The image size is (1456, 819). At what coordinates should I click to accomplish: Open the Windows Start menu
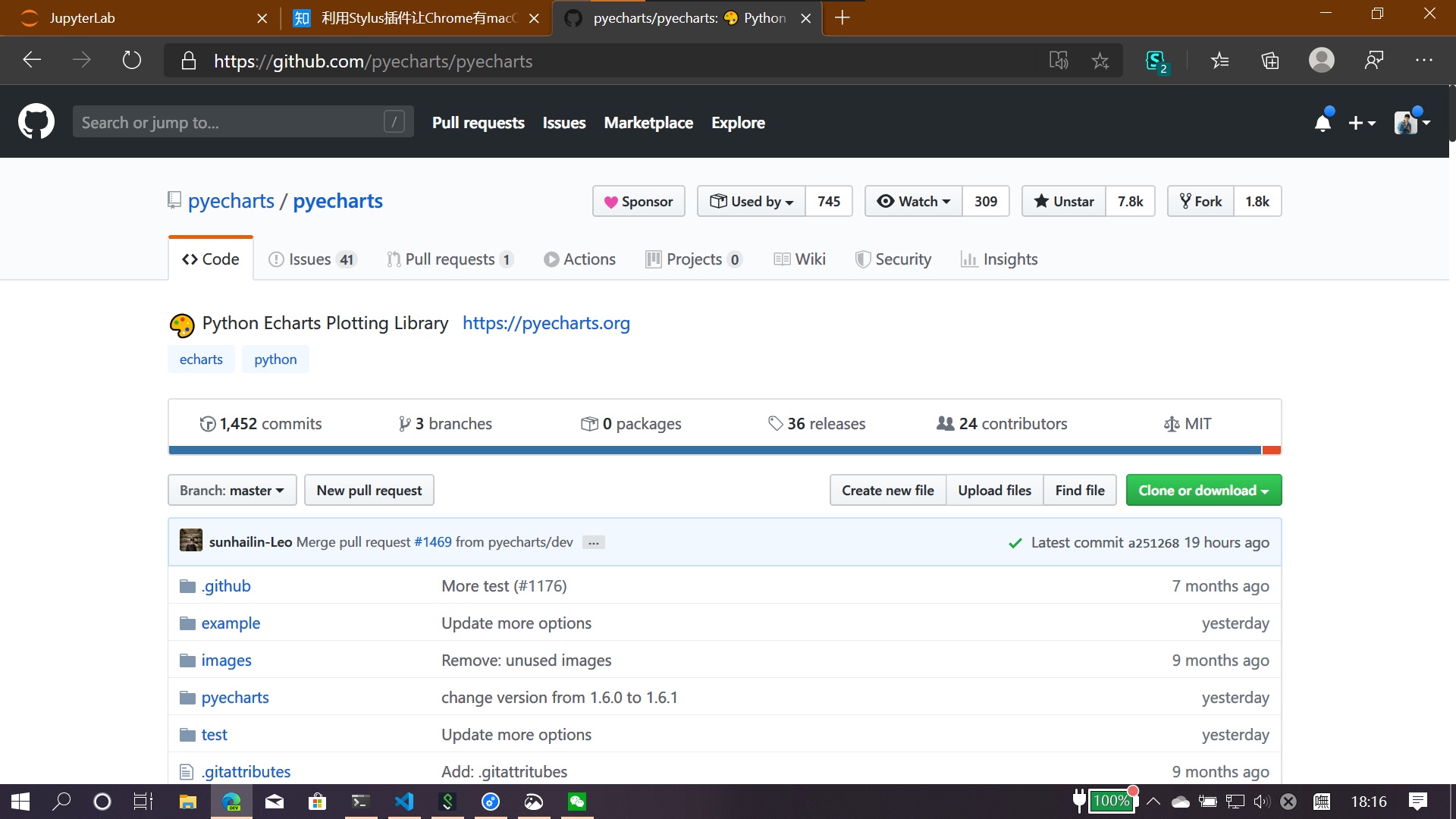[20, 802]
